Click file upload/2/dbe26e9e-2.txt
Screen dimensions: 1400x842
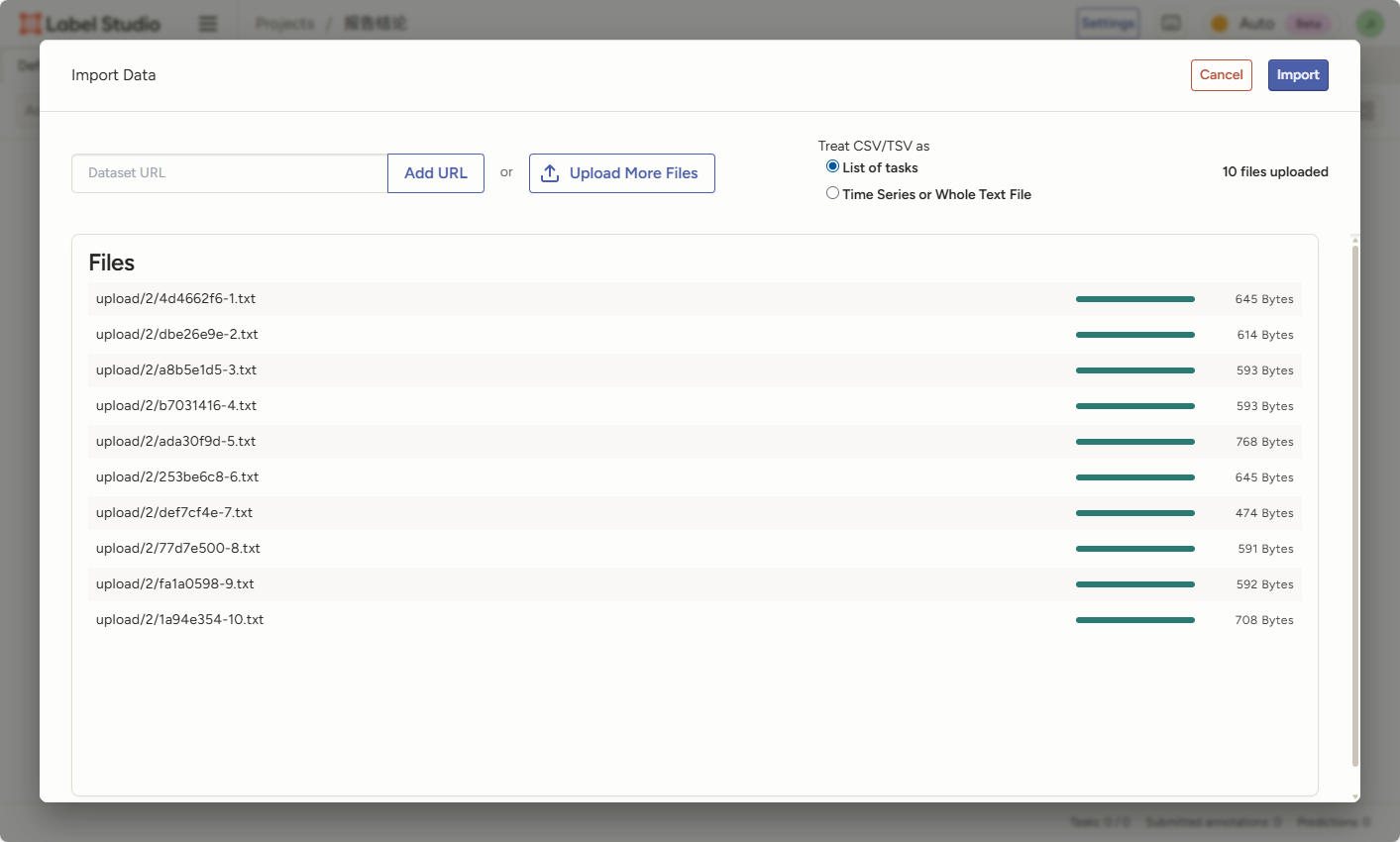(x=177, y=334)
